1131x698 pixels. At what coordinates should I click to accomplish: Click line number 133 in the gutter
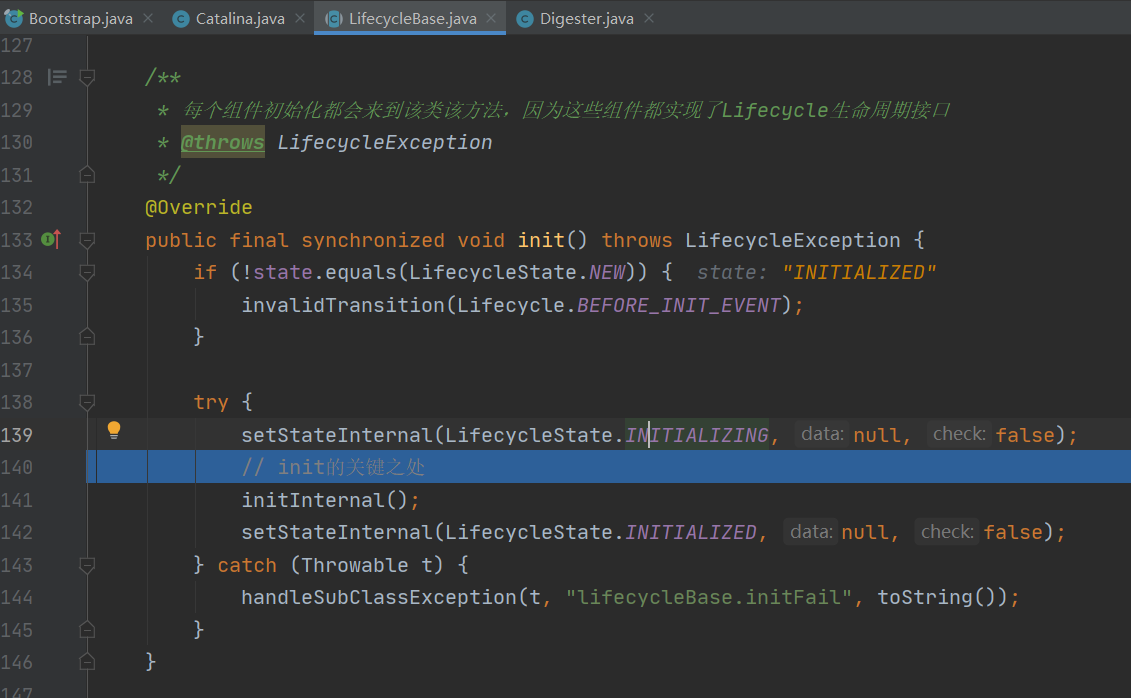(x=17, y=240)
